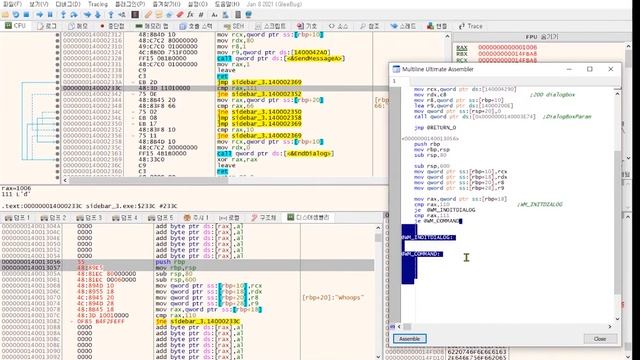Click the Execute till return icon
Image resolution: width=640 pixels, height=360 pixels.
[x=111, y=15]
